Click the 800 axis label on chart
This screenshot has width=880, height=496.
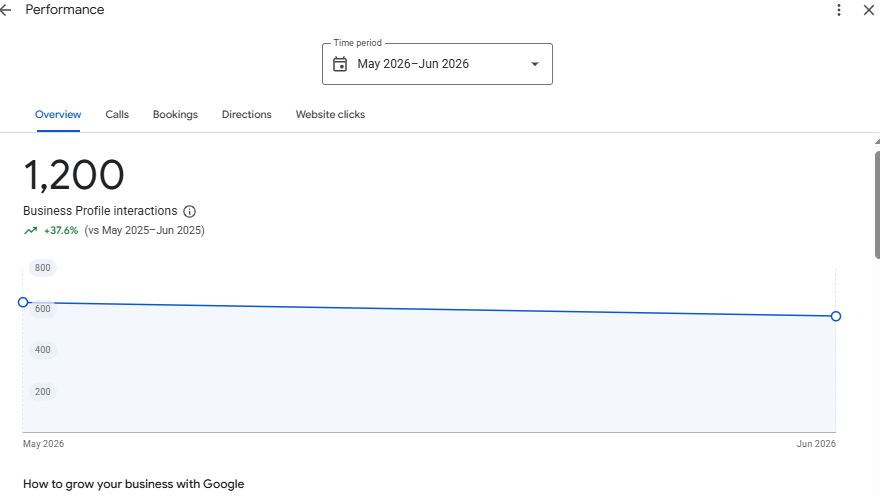(x=43, y=268)
